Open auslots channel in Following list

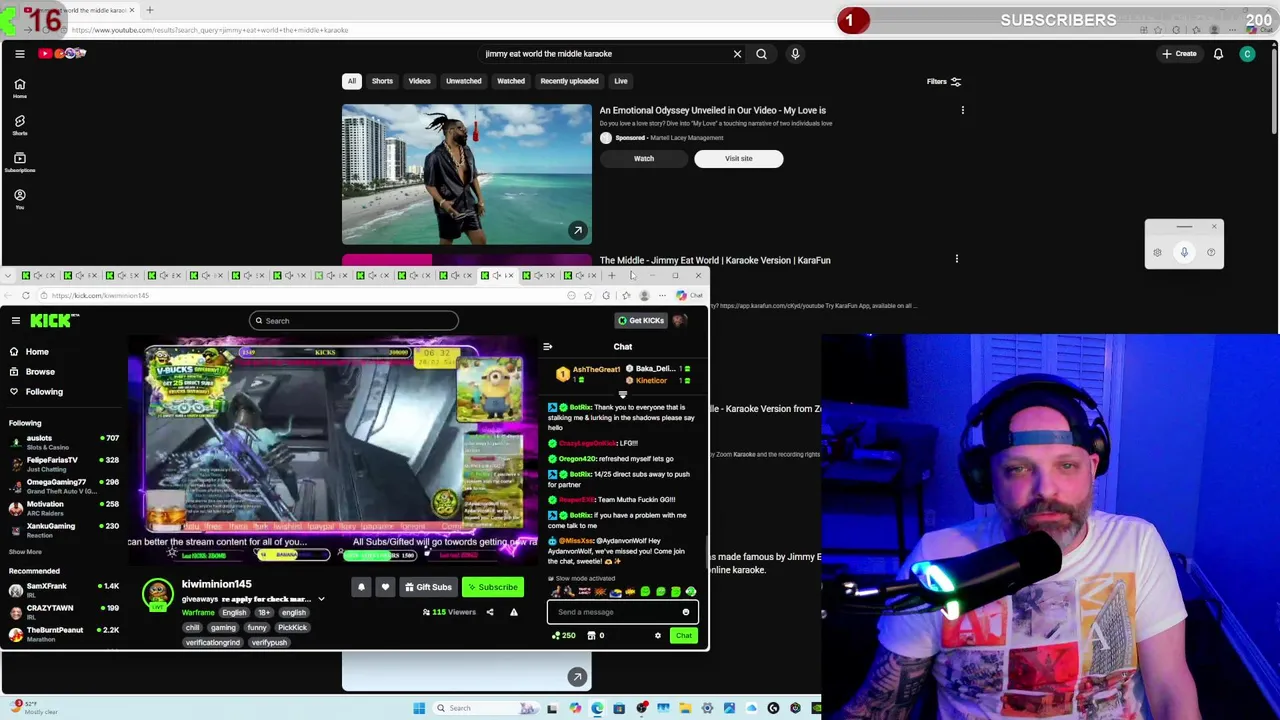[64, 442]
